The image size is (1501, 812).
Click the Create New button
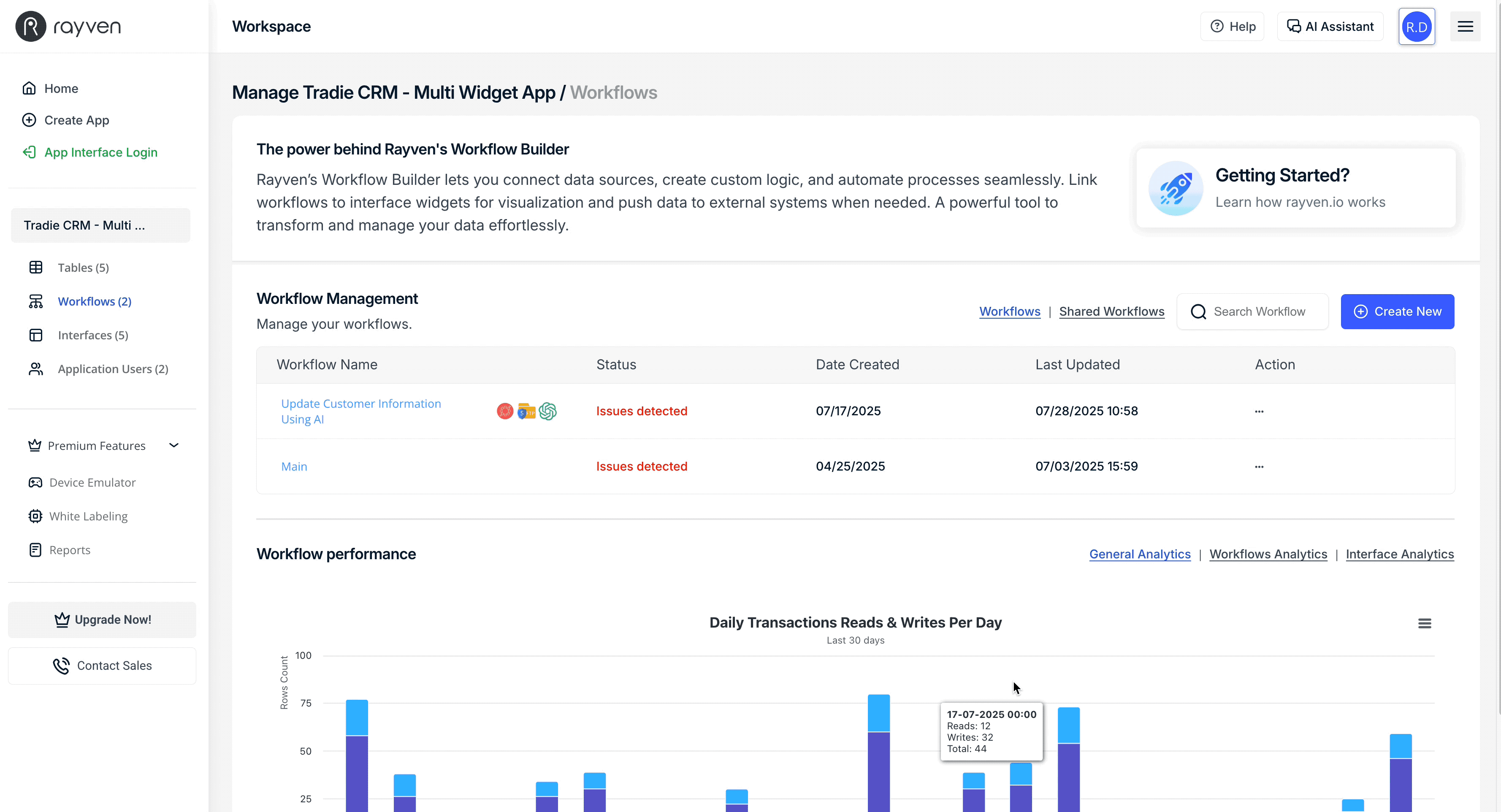1397,311
